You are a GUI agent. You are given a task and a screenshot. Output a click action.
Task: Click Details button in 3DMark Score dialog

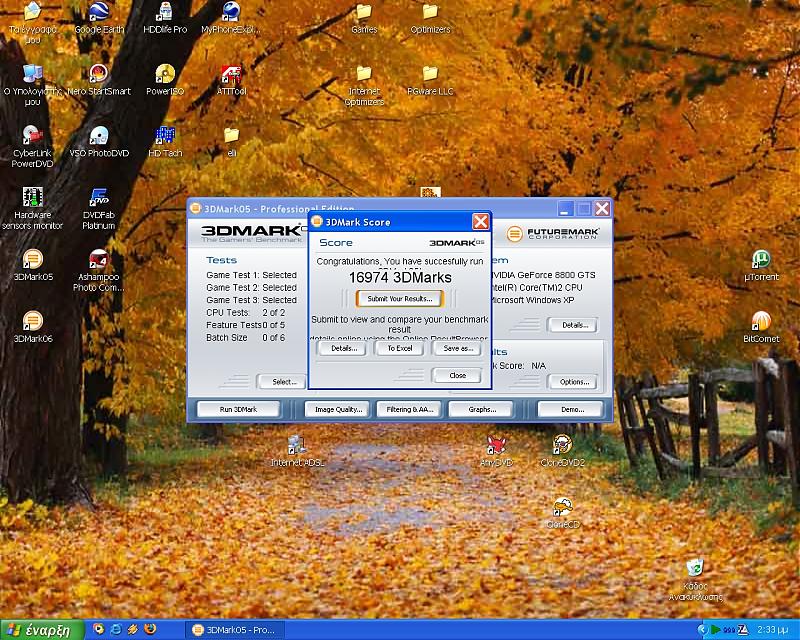(x=344, y=348)
